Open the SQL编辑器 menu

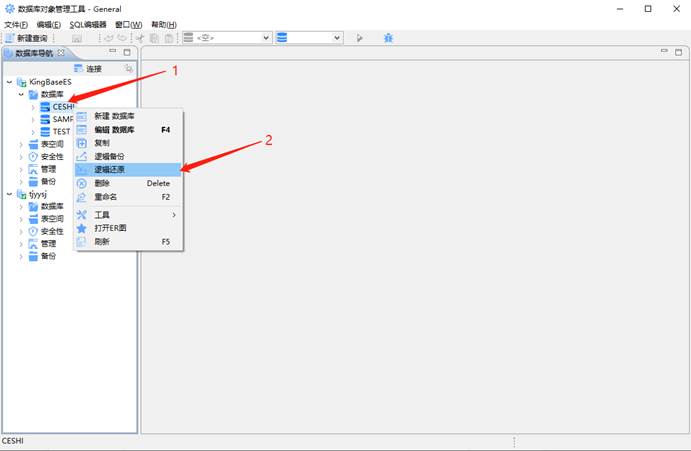88,25
